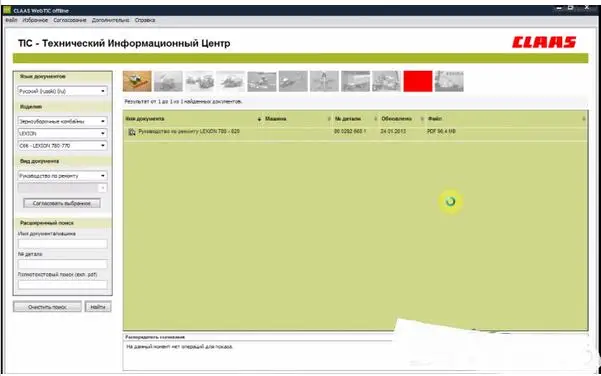Click the "Результат от 1 до 1" results summary
The image size is (601, 376).
pos(183,102)
